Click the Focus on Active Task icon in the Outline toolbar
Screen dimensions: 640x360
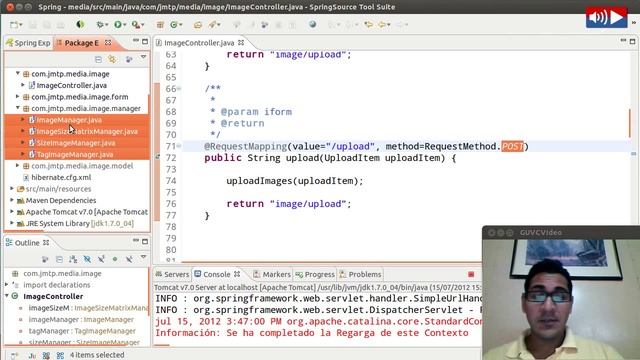[45, 259]
